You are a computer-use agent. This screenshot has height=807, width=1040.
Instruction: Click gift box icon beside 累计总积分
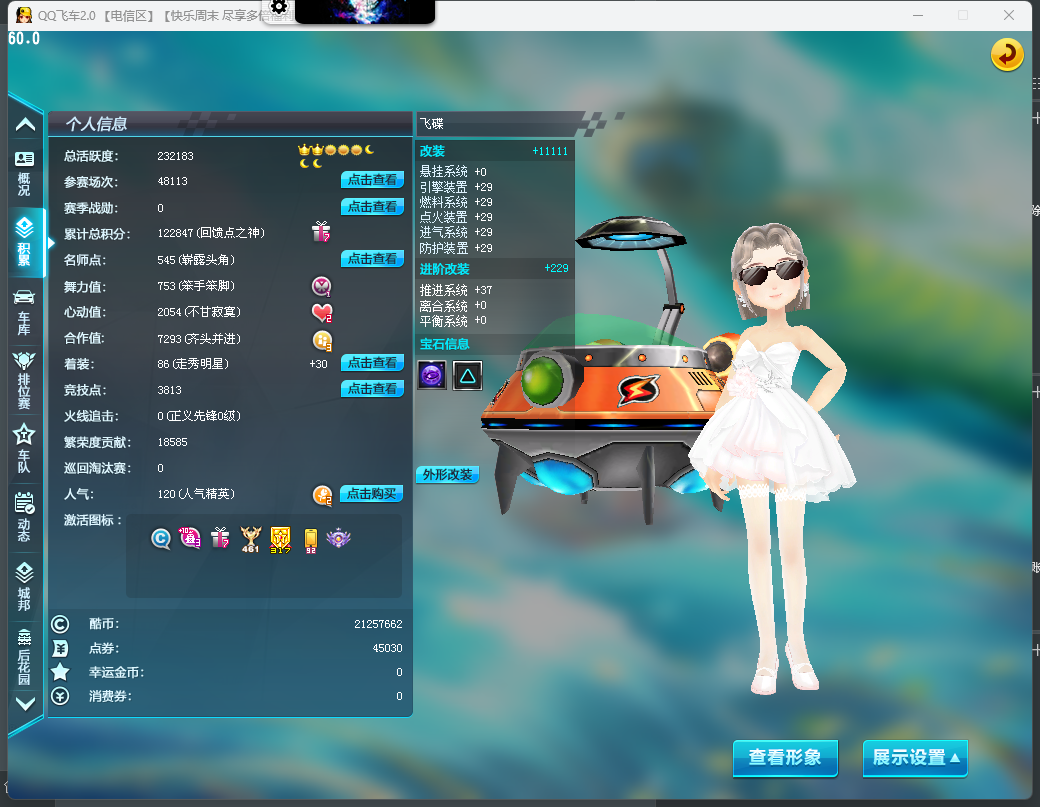[x=321, y=232]
